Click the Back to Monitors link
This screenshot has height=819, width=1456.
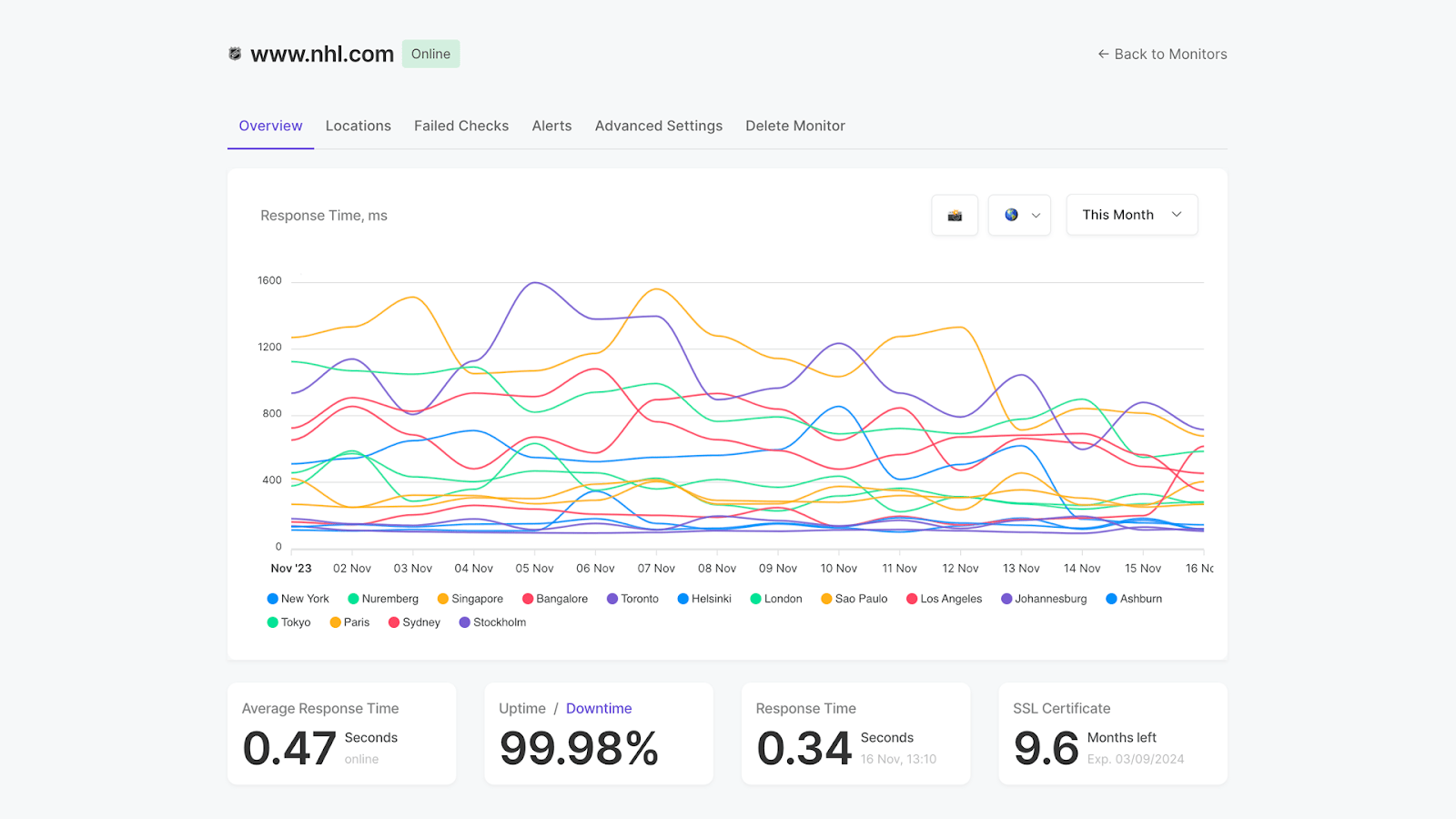(1162, 55)
